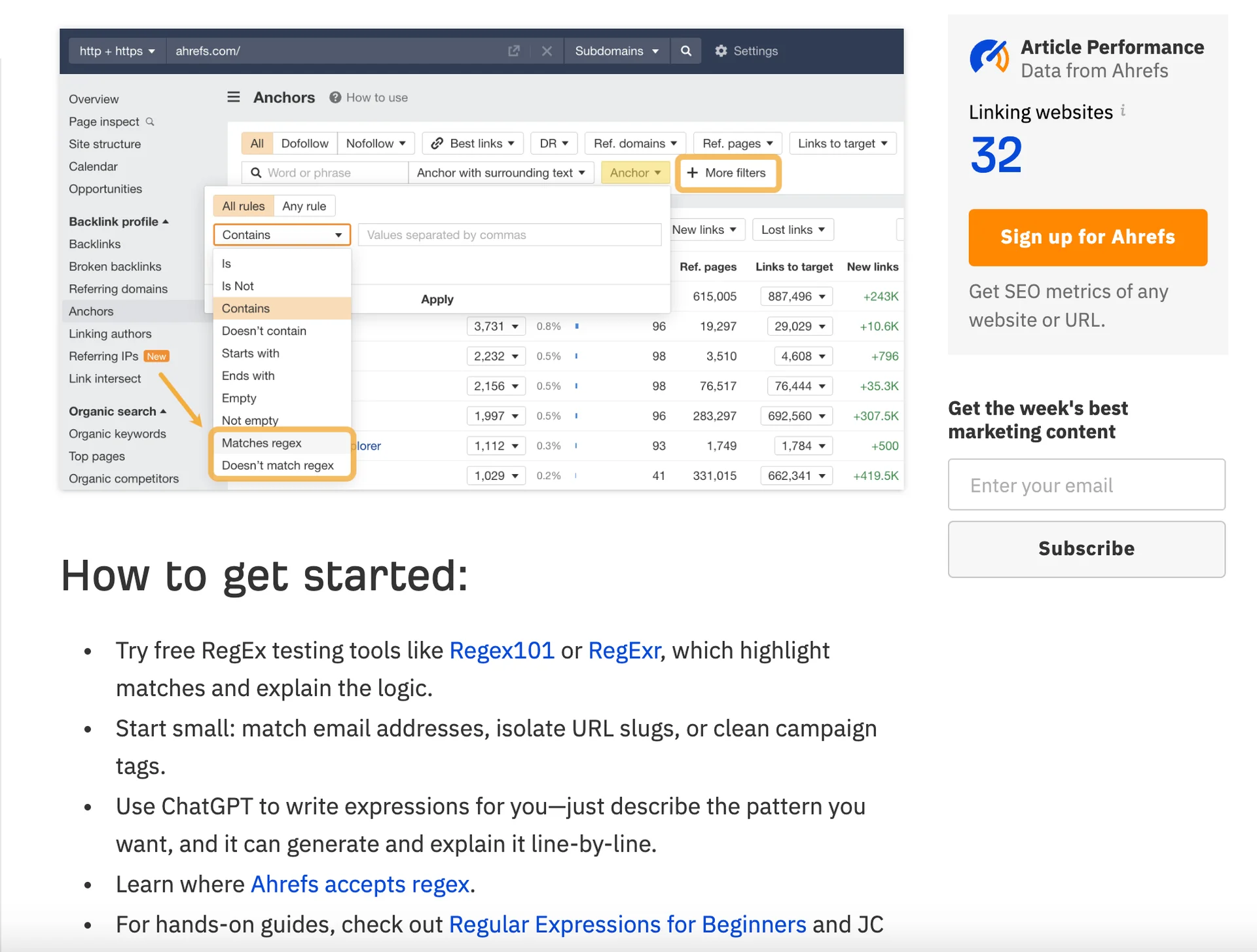The width and height of the screenshot is (1257, 952).
Task: Click the hamburger menu next to Anchors
Action: point(233,97)
